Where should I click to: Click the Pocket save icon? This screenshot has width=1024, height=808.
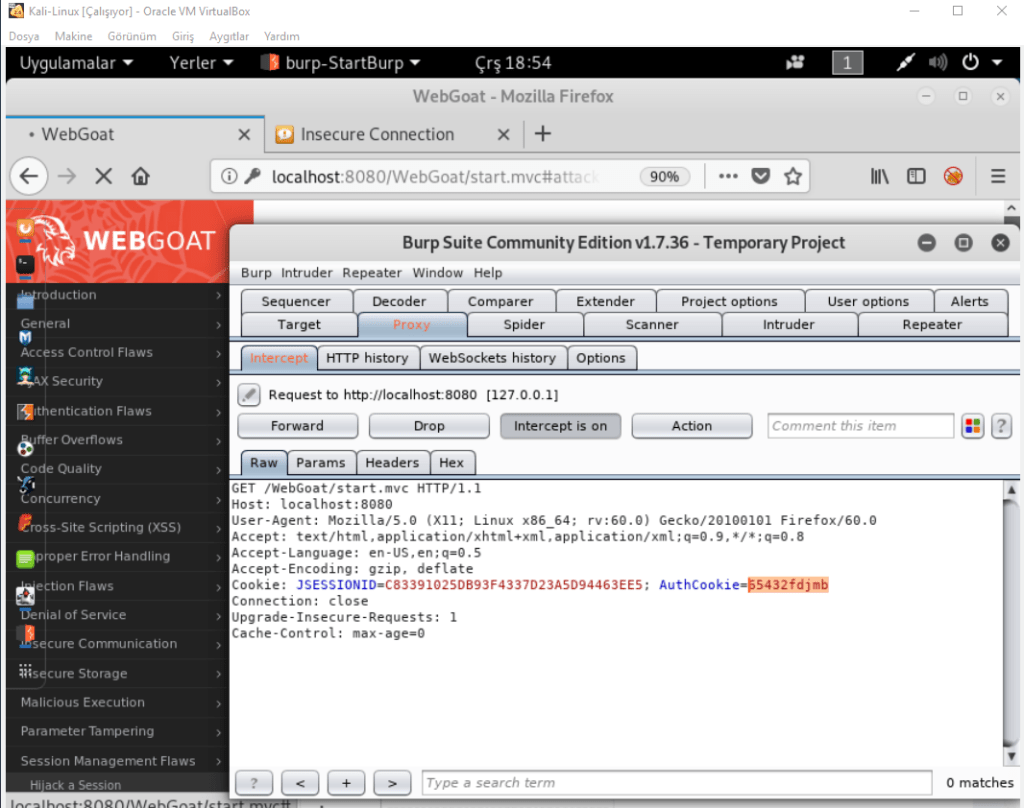click(761, 177)
